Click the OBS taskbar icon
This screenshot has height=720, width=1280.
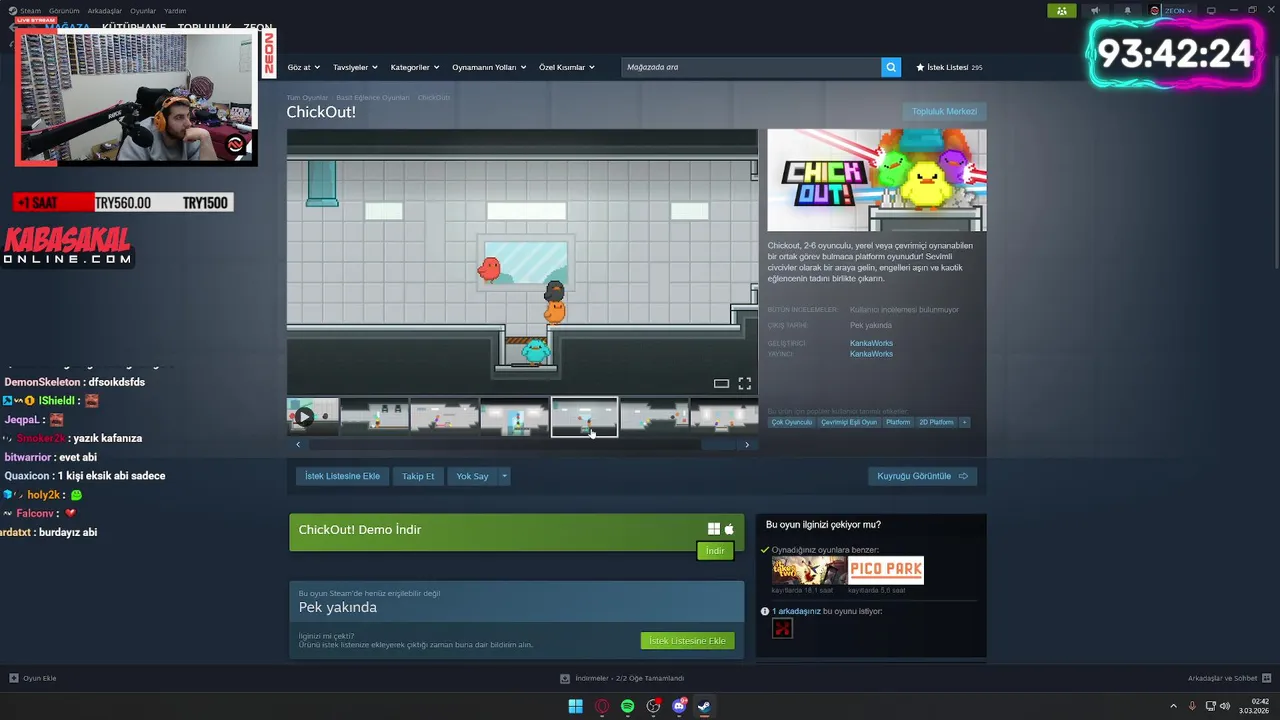click(x=653, y=706)
